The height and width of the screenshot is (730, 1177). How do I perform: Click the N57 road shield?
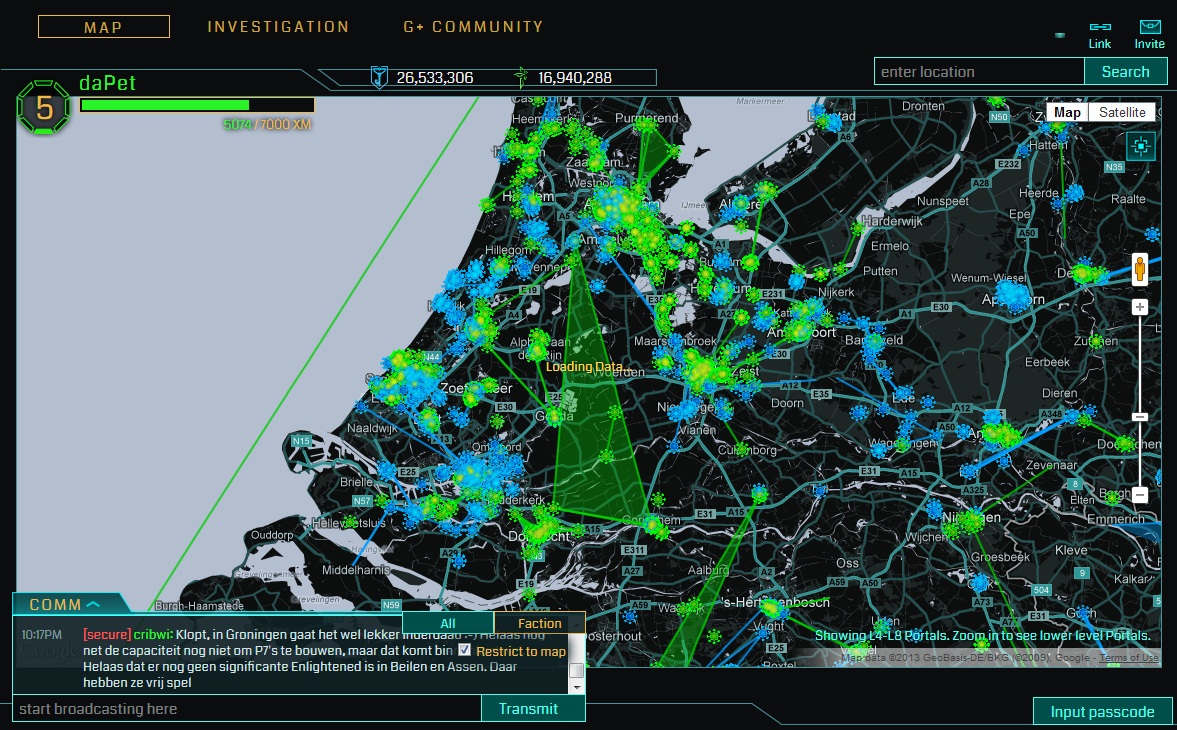click(x=362, y=500)
